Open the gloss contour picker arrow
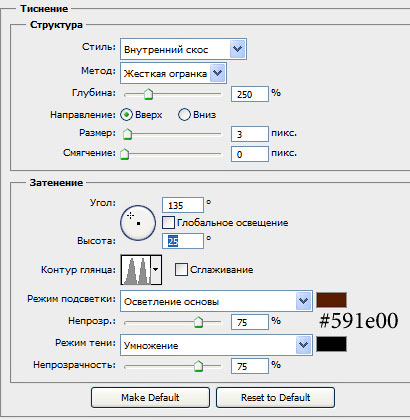The width and height of the screenshot is (410, 420). (x=156, y=270)
